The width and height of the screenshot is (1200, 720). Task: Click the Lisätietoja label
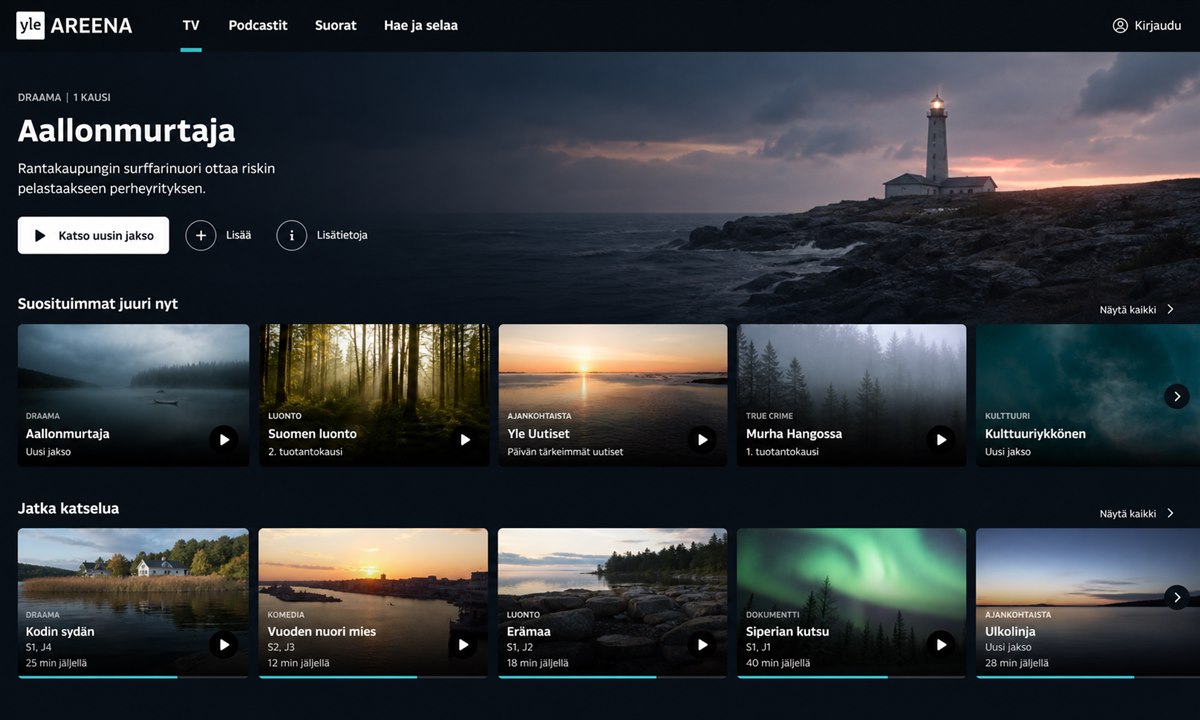(x=342, y=236)
